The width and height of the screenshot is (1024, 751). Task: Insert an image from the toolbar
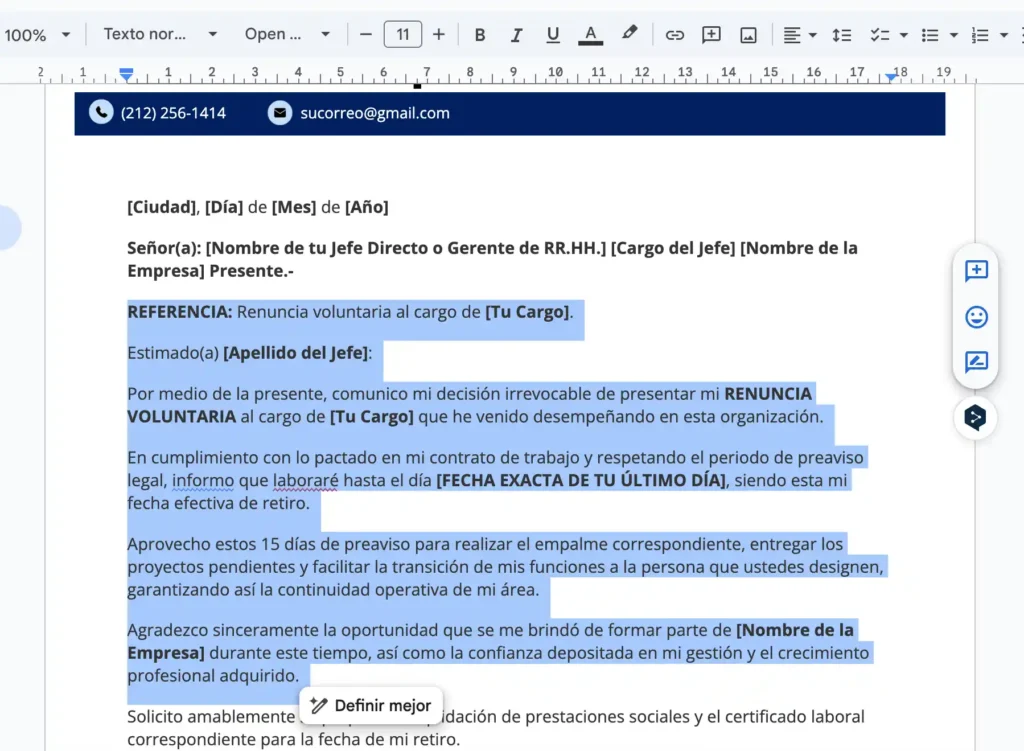pyautogui.click(x=748, y=35)
